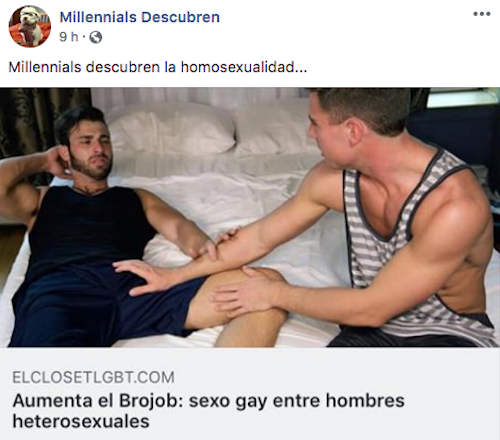The height and width of the screenshot is (440, 500).
Task: Click the word 'heterosexuales' in the headline
Action: click(x=81, y=421)
